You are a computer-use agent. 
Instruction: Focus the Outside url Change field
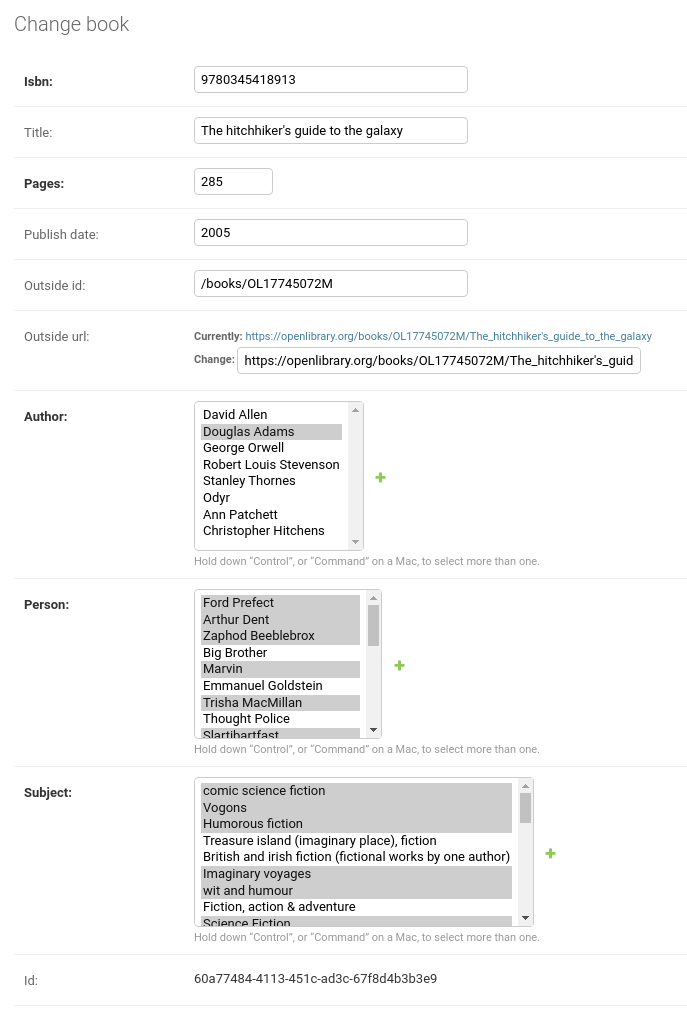438,360
